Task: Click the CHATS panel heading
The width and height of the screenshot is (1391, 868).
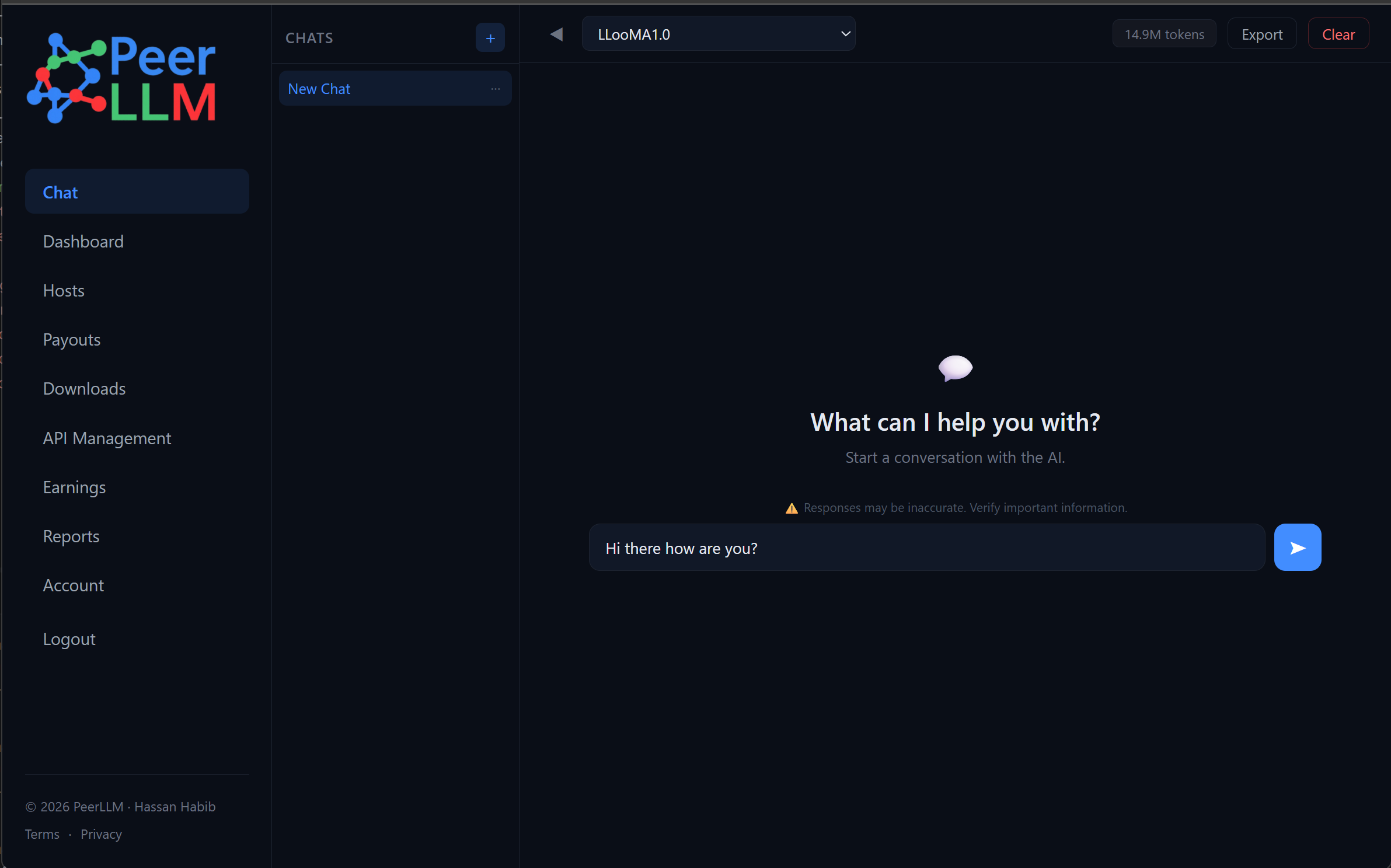Action: click(x=309, y=38)
